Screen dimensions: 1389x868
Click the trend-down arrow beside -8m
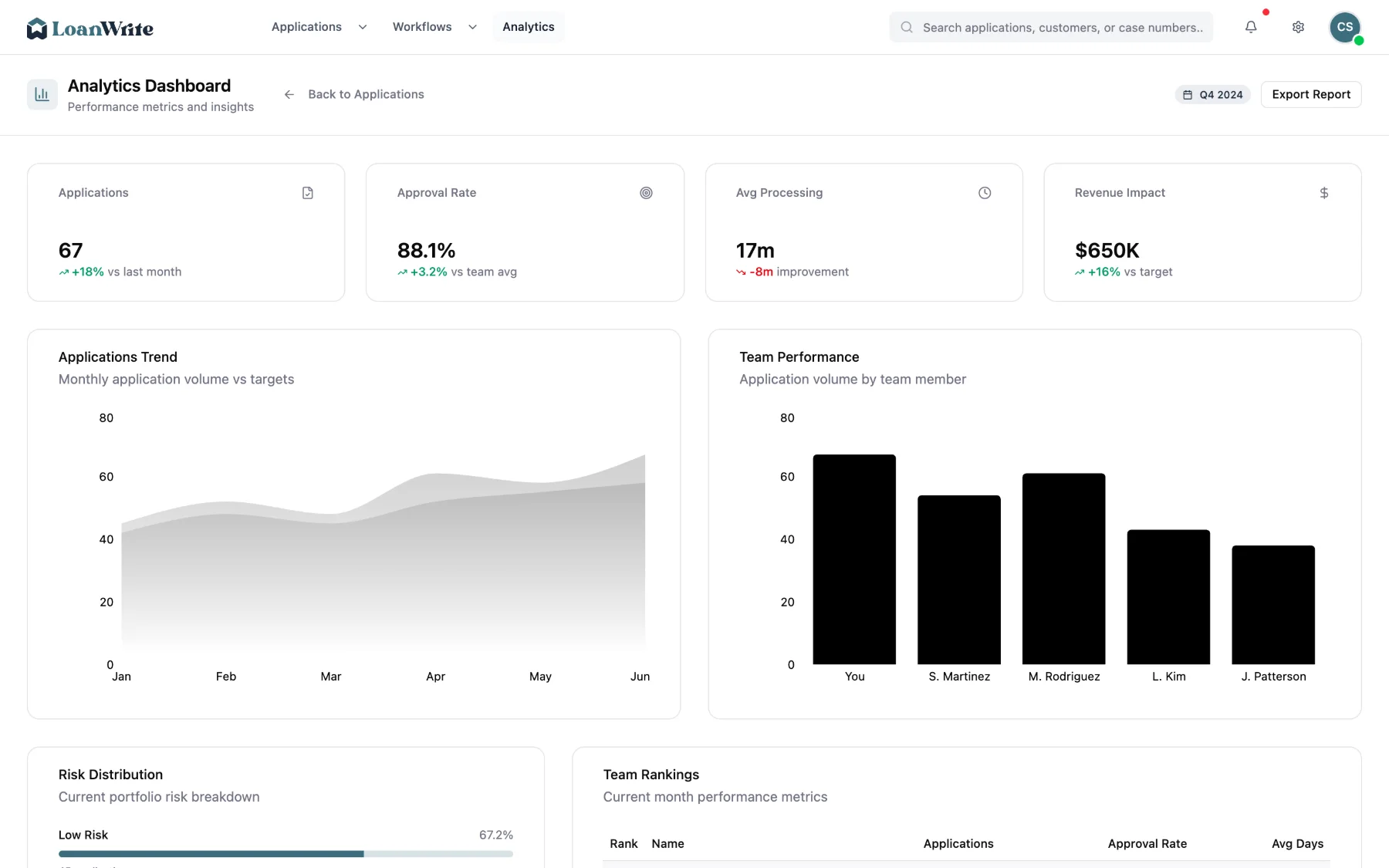[x=741, y=272]
